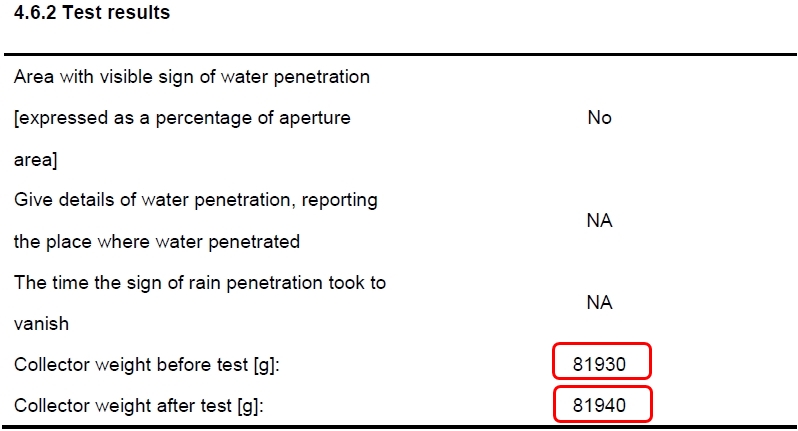Viewport: 798px width, 431px height.
Task: Select the highlighted value 81940
Action: [600, 406]
